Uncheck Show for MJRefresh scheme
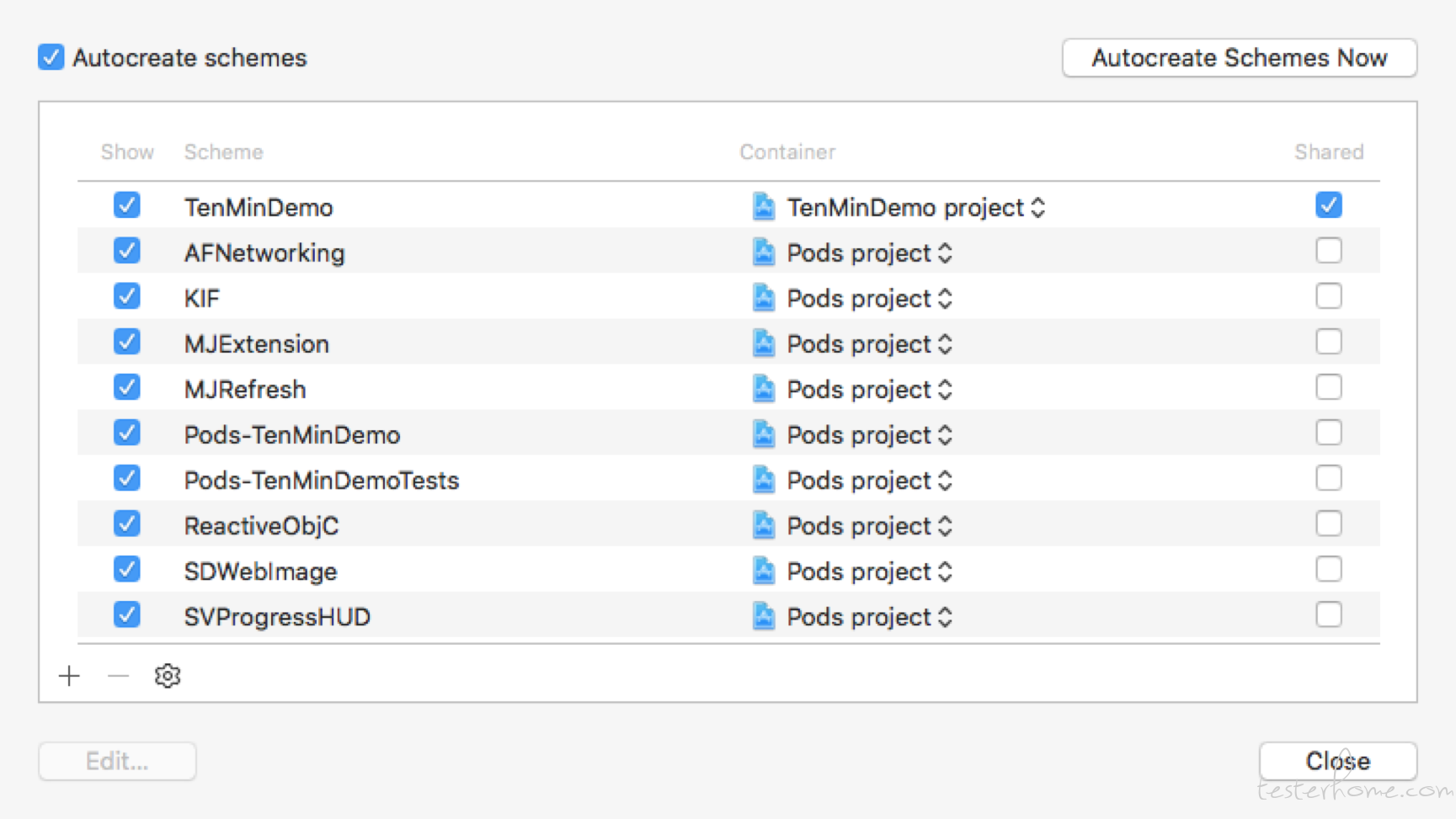 127,387
